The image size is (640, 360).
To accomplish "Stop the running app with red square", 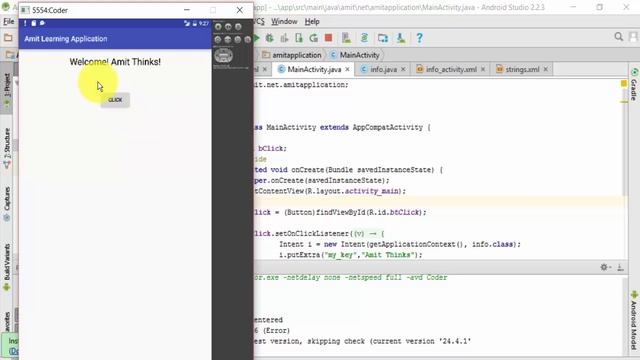I will (x=328, y=38).
